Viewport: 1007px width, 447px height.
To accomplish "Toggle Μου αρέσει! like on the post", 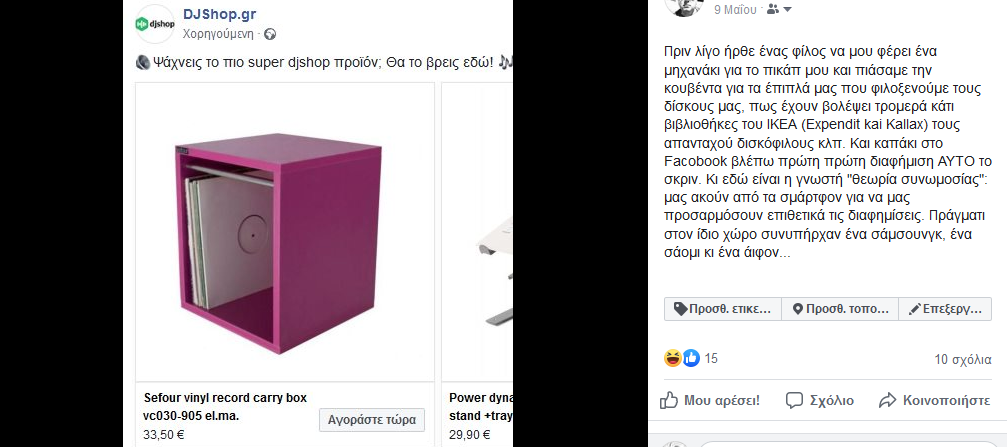I will [x=710, y=401].
